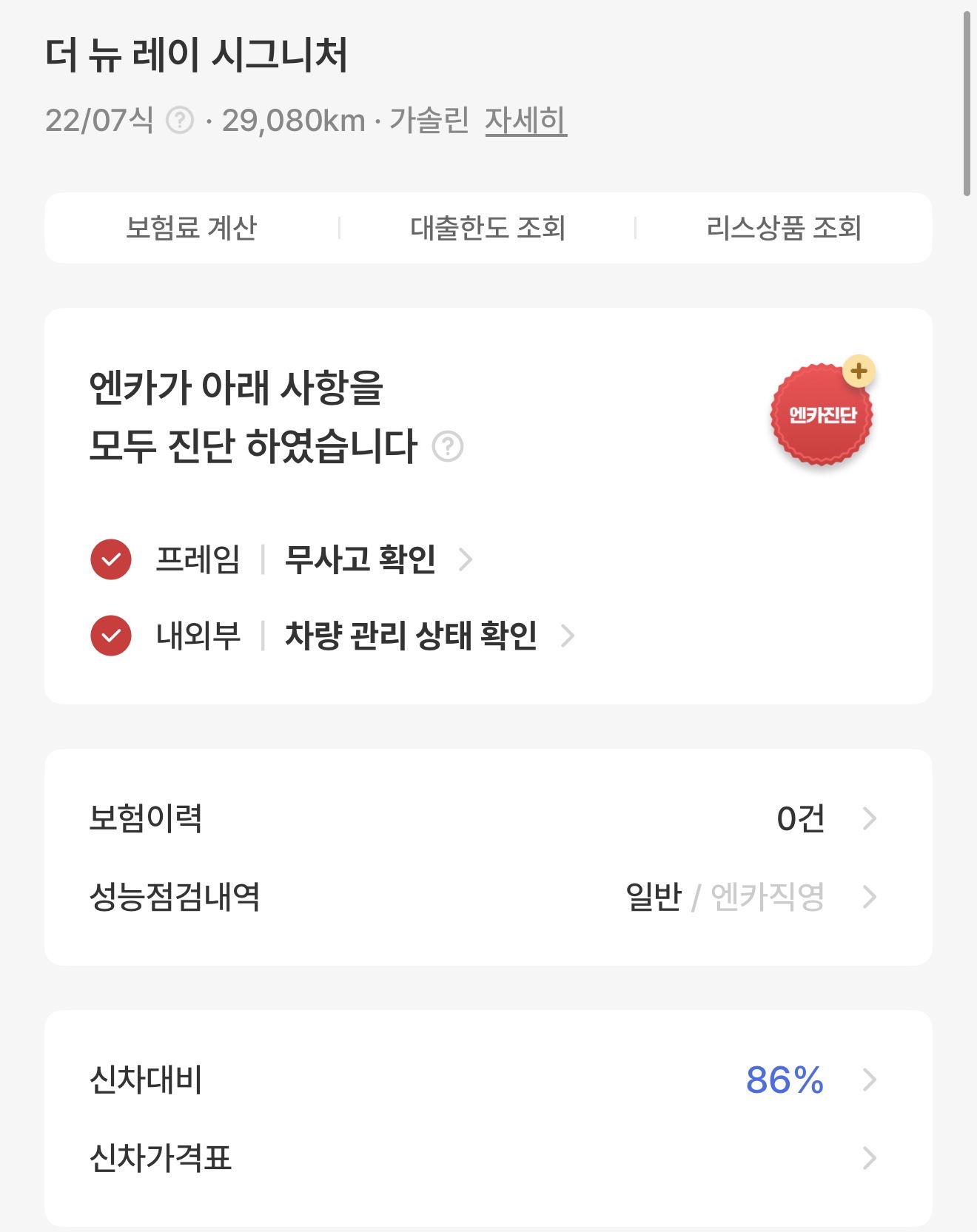Click the help icon after 진단 하였습니다

(x=448, y=446)
